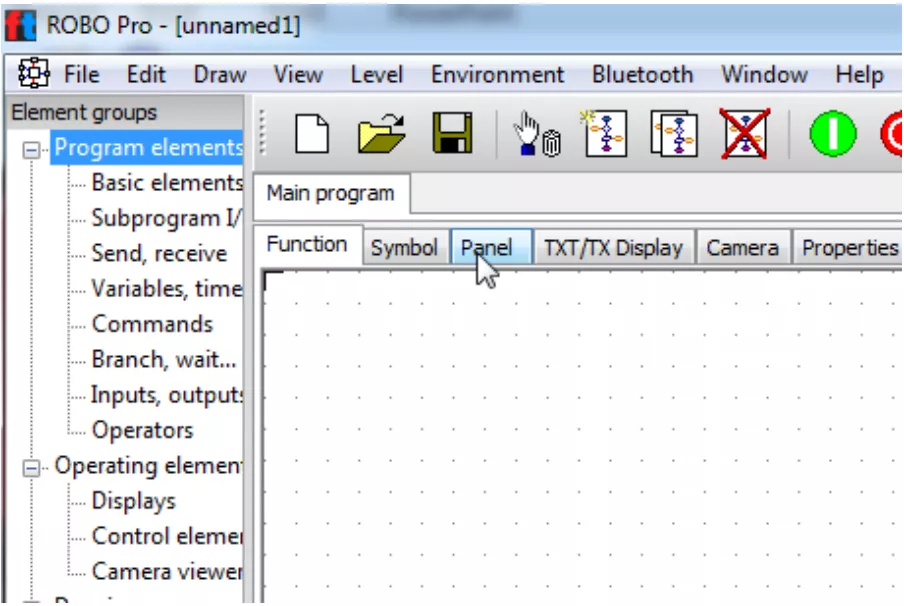This screenshot has width=904, height=606.
Task: Select Camera viewer tree item
Action: (x=167, y=571)
